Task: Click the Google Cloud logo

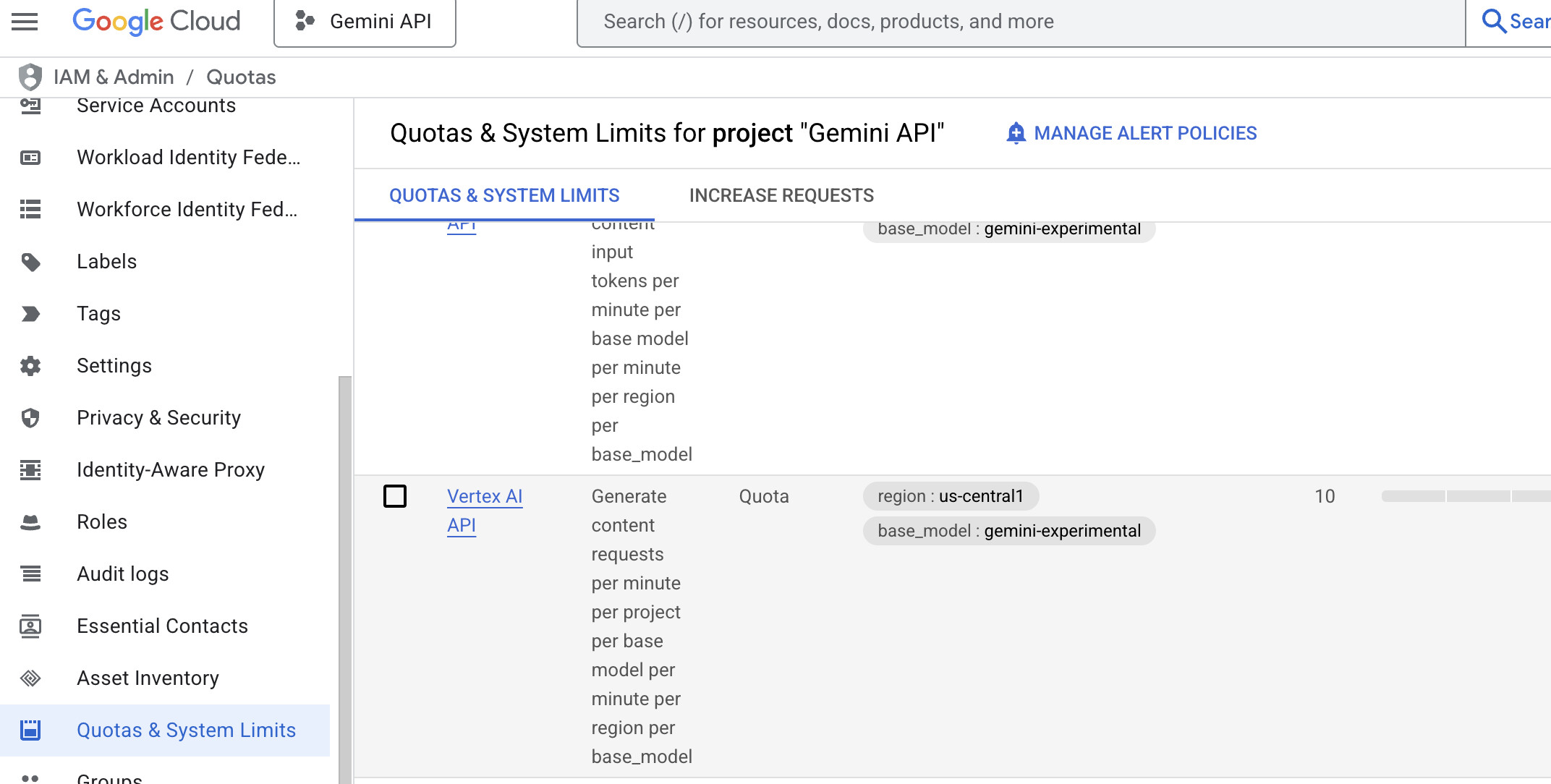Action: coord(156,22)
